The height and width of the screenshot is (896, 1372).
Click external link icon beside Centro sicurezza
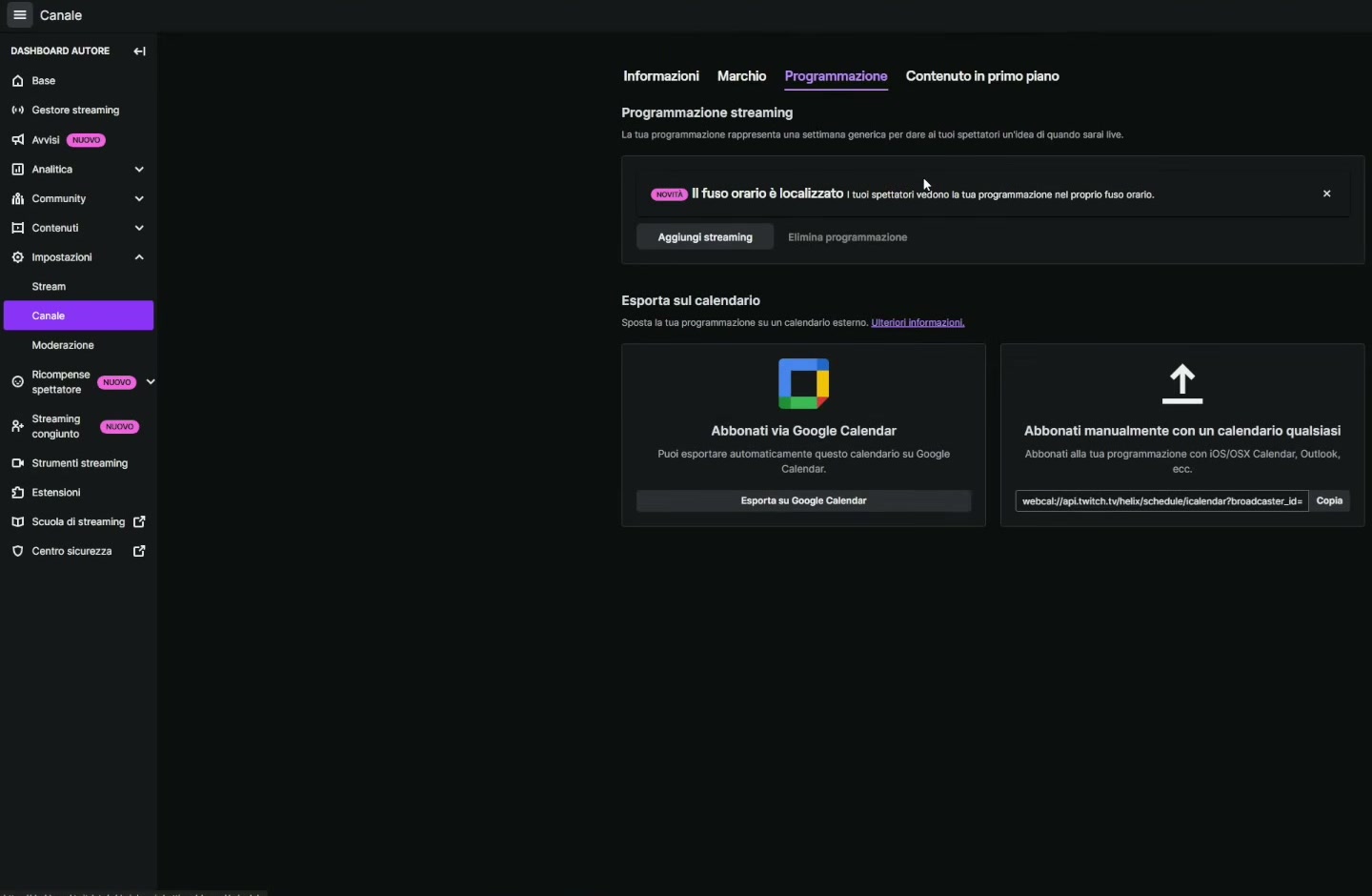(x=139, y=552)
